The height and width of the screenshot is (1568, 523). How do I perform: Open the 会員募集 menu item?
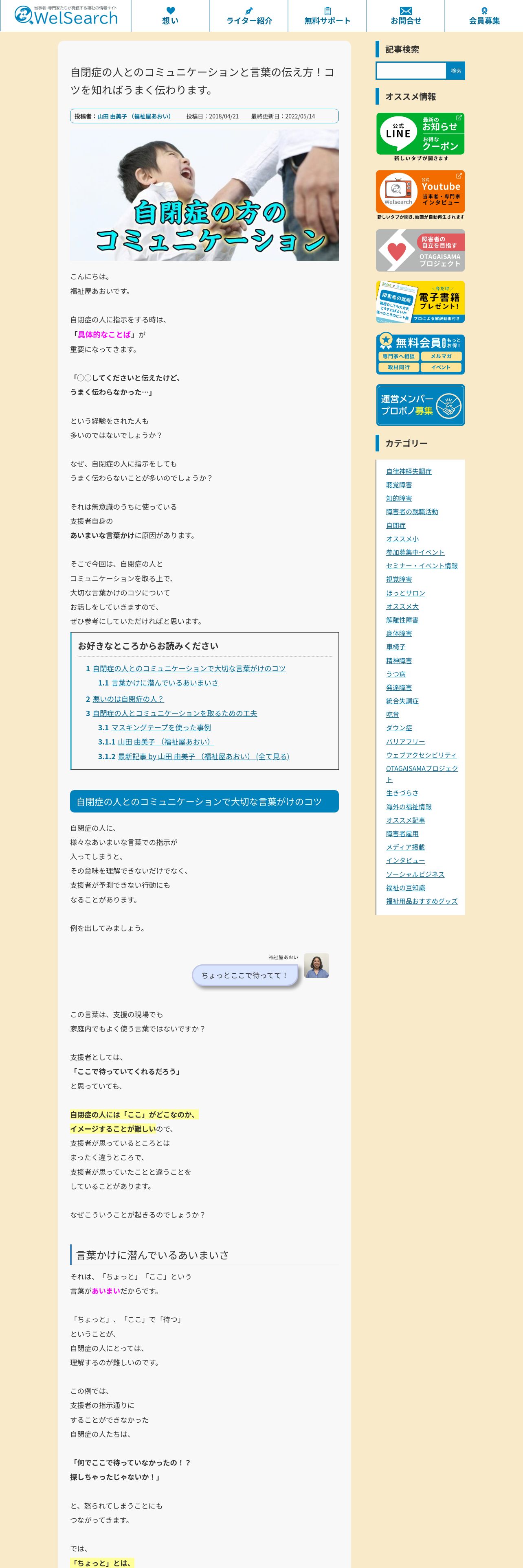click(484, 16)
